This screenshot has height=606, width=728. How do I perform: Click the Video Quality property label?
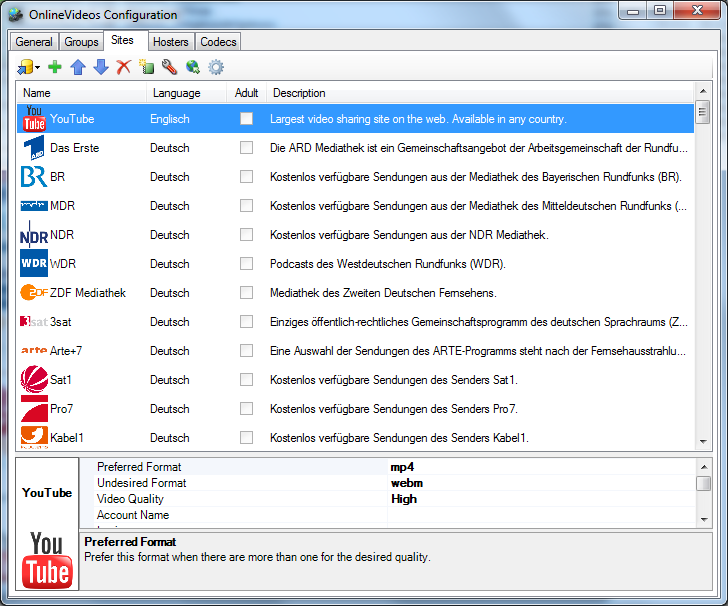(130, 499)
